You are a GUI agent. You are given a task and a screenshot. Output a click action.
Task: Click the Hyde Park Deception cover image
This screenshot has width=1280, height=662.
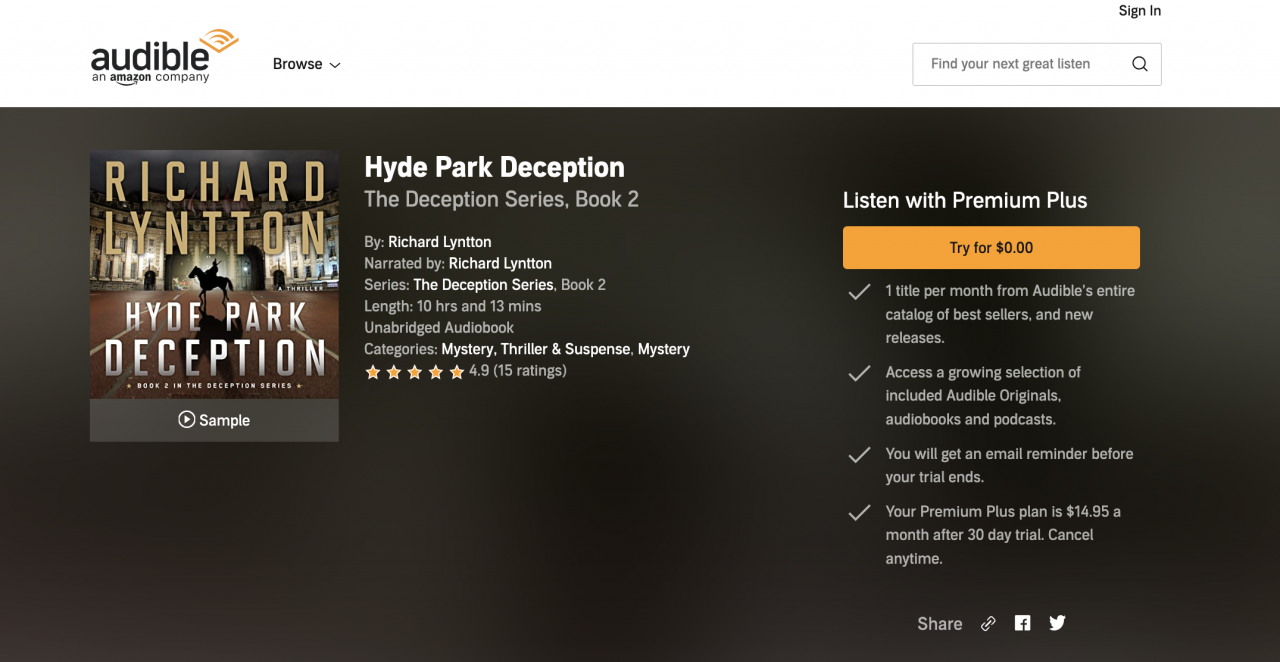click(214, 274)
